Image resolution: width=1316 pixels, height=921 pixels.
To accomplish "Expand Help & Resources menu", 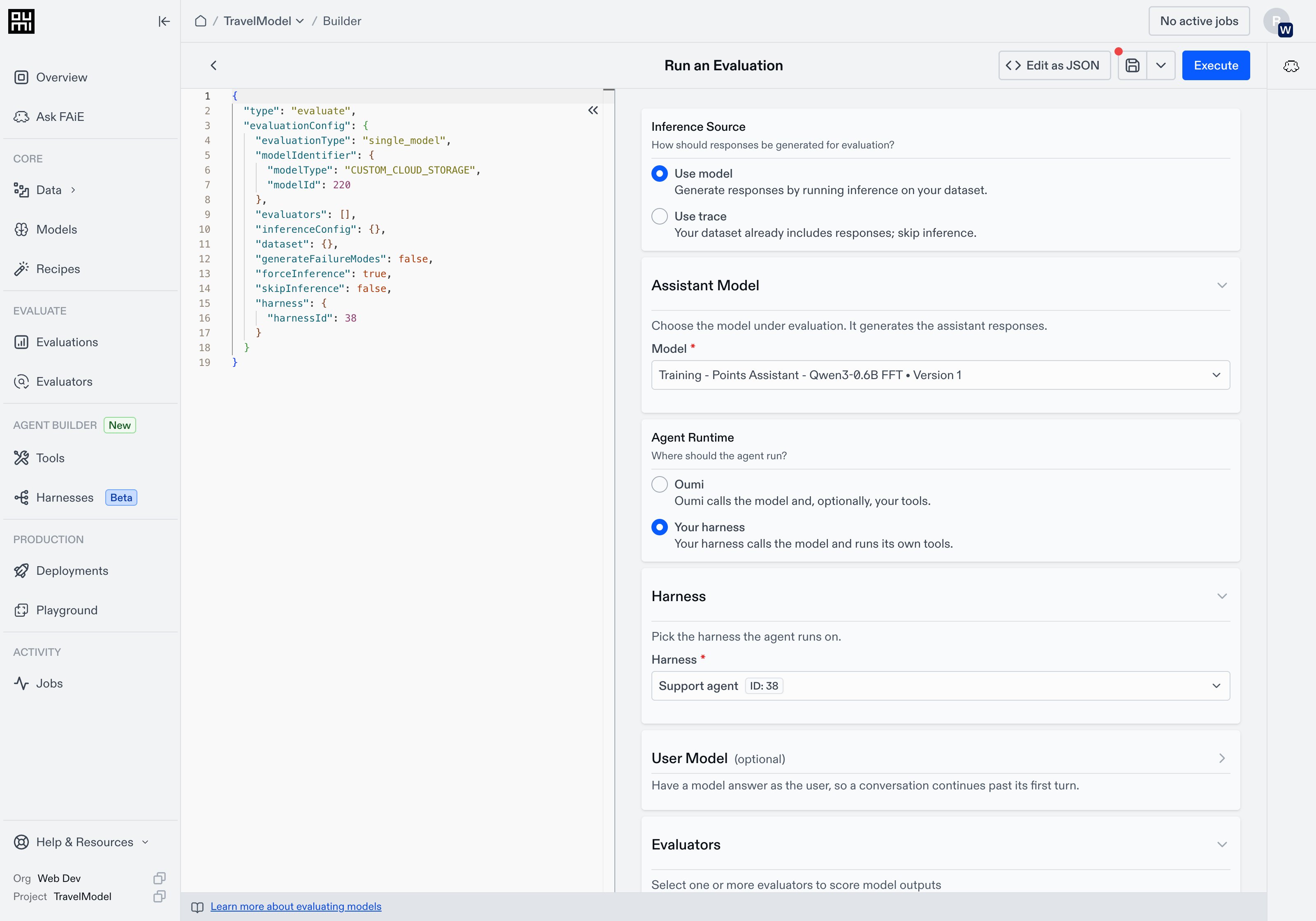I will pos(82,842).
